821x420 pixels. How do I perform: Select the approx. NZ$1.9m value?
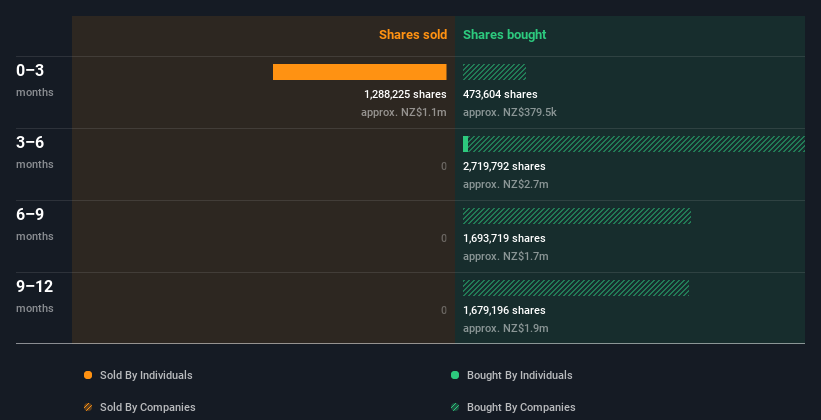pos(506,328)
